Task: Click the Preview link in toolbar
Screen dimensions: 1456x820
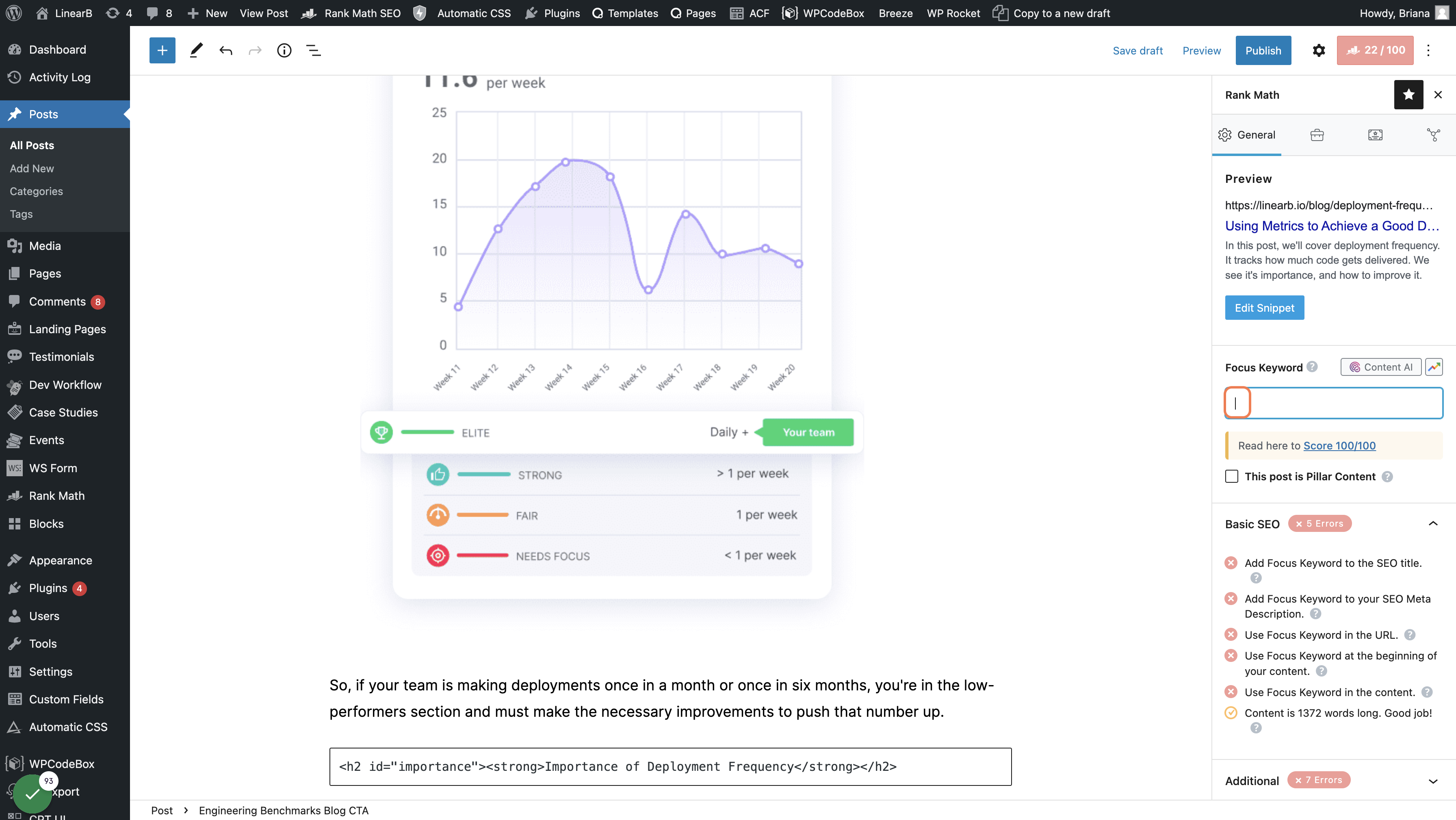Action: tap(1202, 50)
